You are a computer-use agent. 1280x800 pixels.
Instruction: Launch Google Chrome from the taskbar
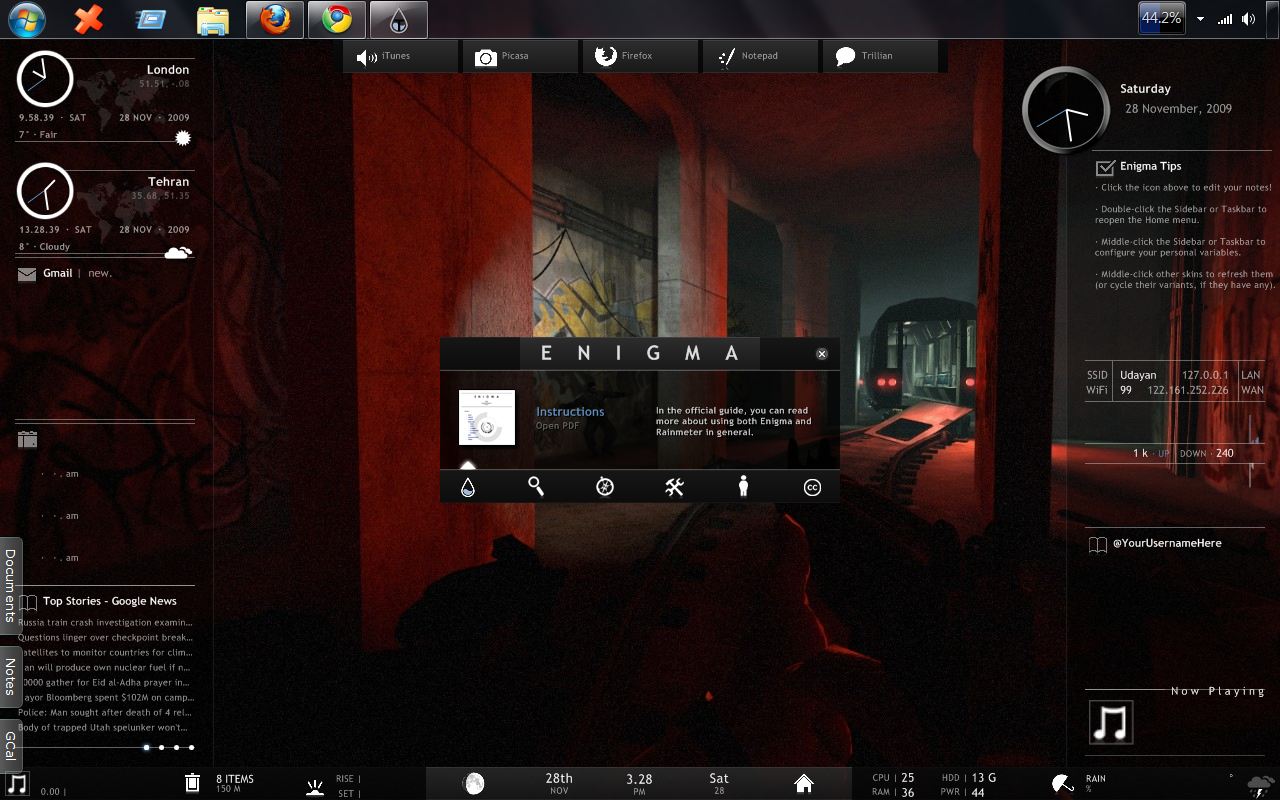coord(336,19)
